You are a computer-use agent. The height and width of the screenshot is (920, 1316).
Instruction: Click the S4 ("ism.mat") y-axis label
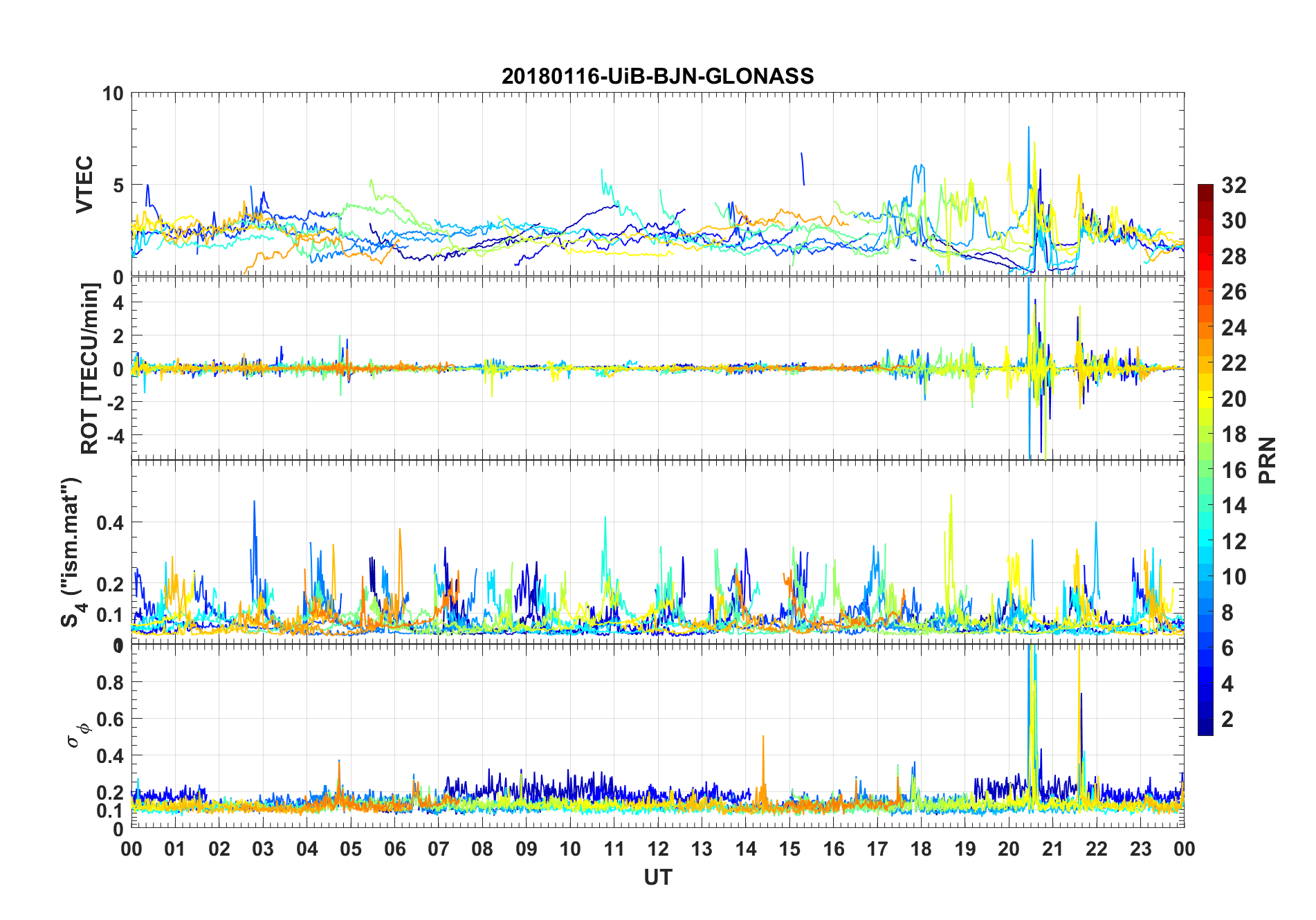[73, 552]
